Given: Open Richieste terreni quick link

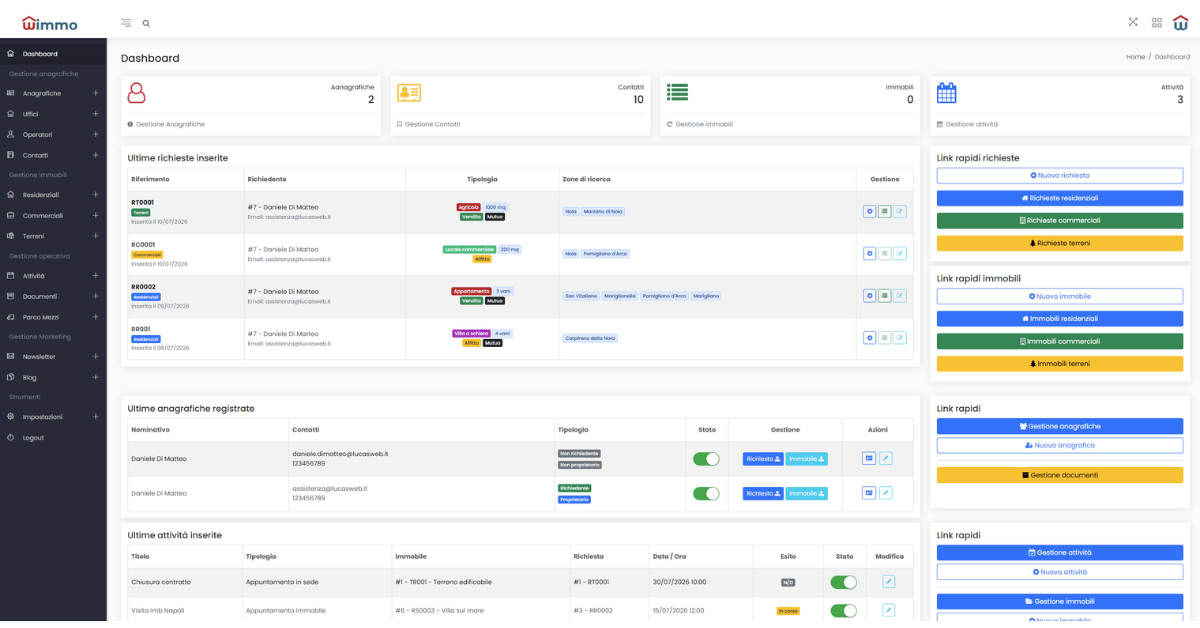Looking at the screenshot, I should pyautogui.click(x=1060, y=243).
